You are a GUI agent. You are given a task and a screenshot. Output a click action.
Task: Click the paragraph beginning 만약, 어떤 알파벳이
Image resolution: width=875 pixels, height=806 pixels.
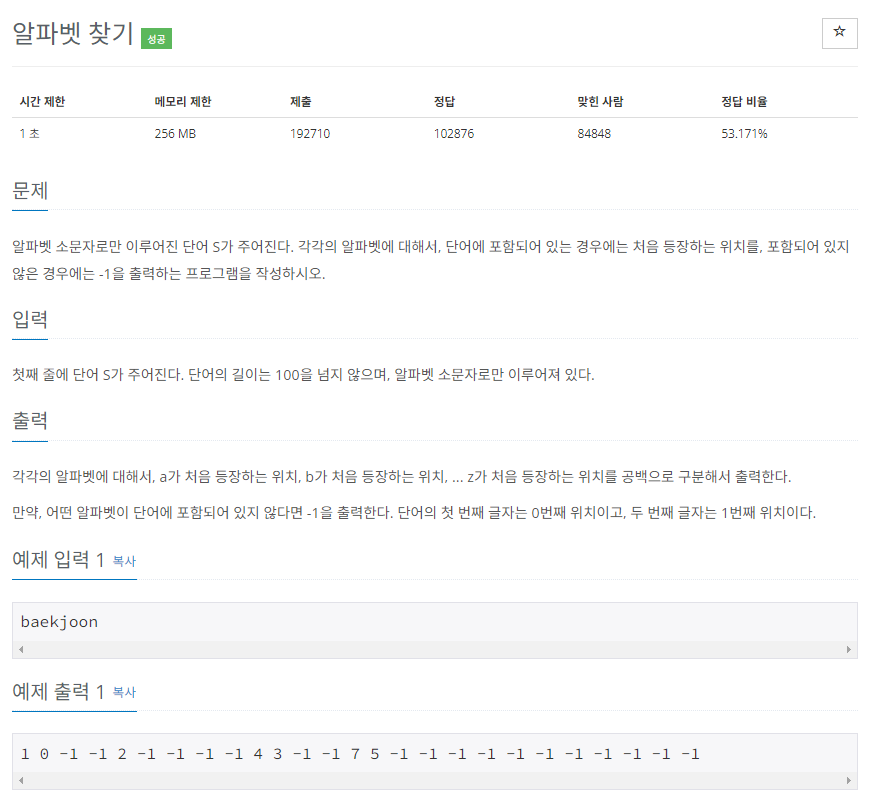tap(414, 512)
